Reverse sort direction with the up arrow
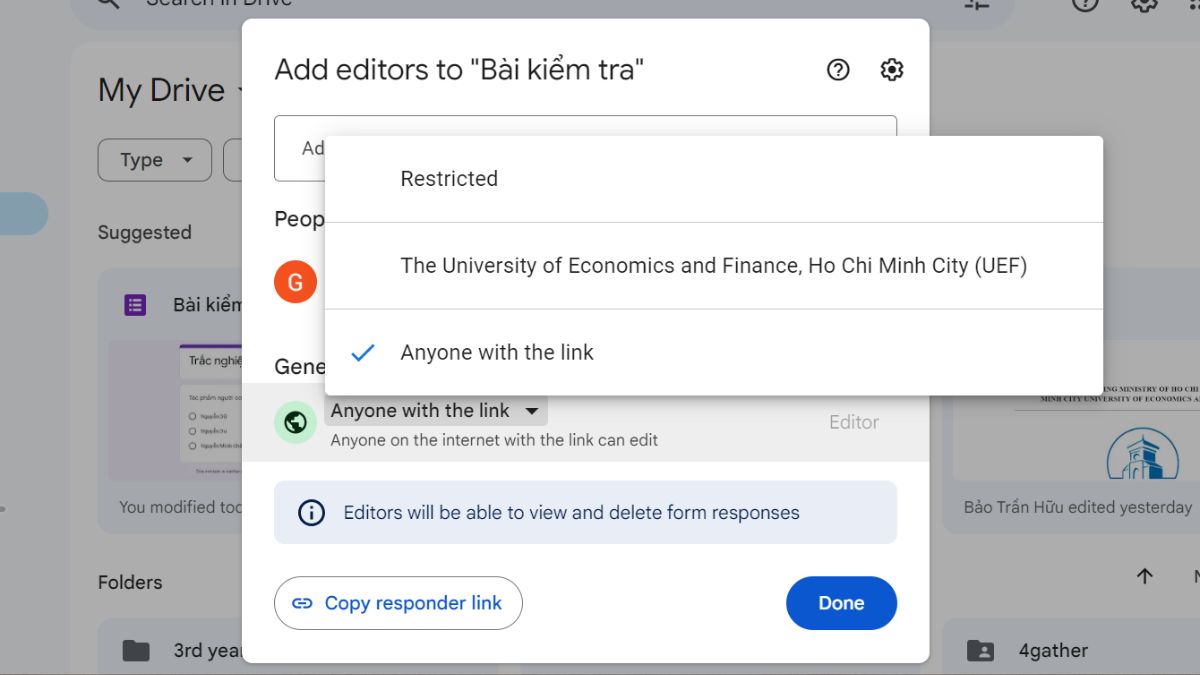Viewport: 1200px width, 675px height. point(1145,576)
